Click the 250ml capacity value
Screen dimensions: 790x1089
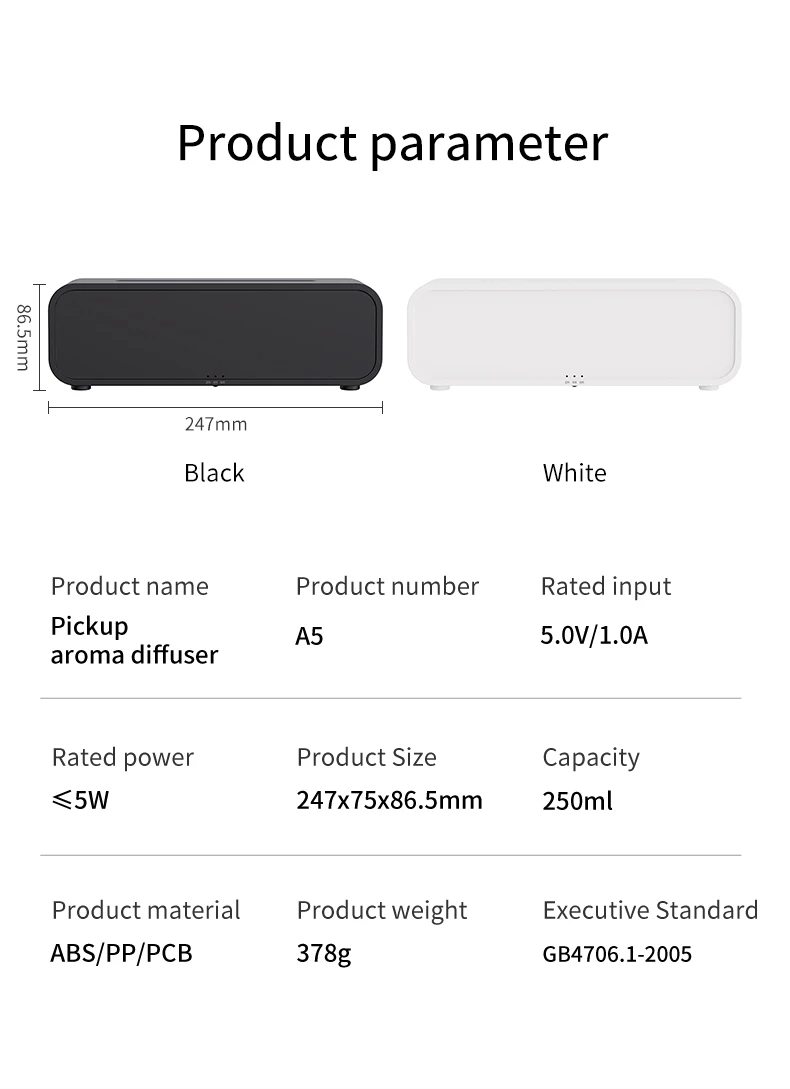[x=577, y=801]
